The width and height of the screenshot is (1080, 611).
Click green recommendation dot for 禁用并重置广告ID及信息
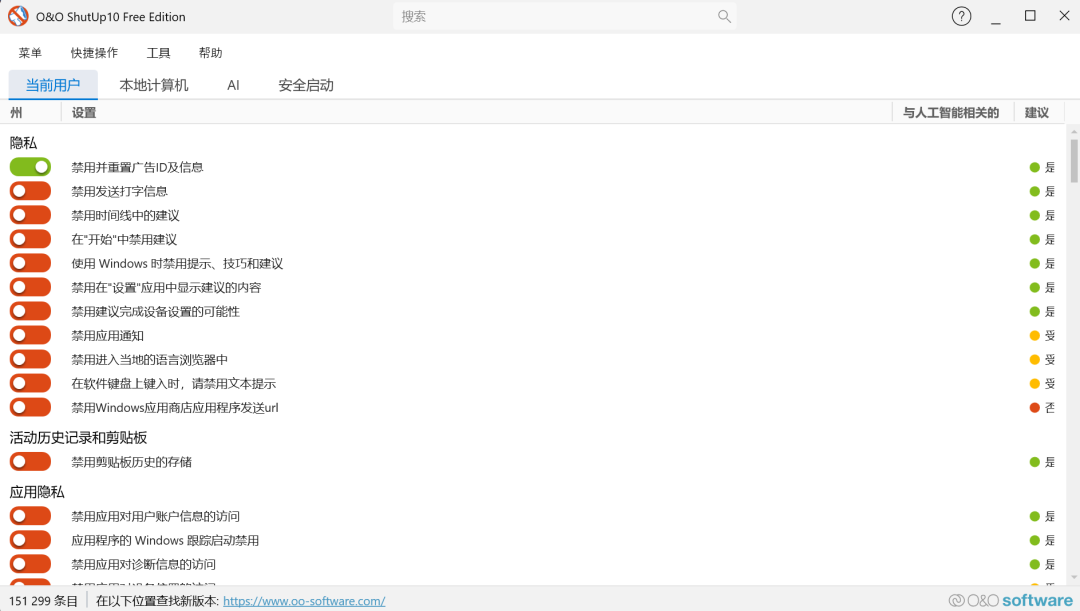[1034, 167]
